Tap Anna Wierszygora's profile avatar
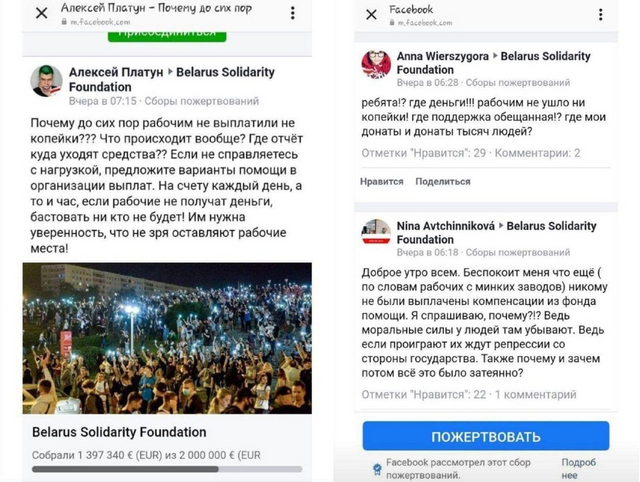The height and width of the screenshot is (482, 640). 376,64
